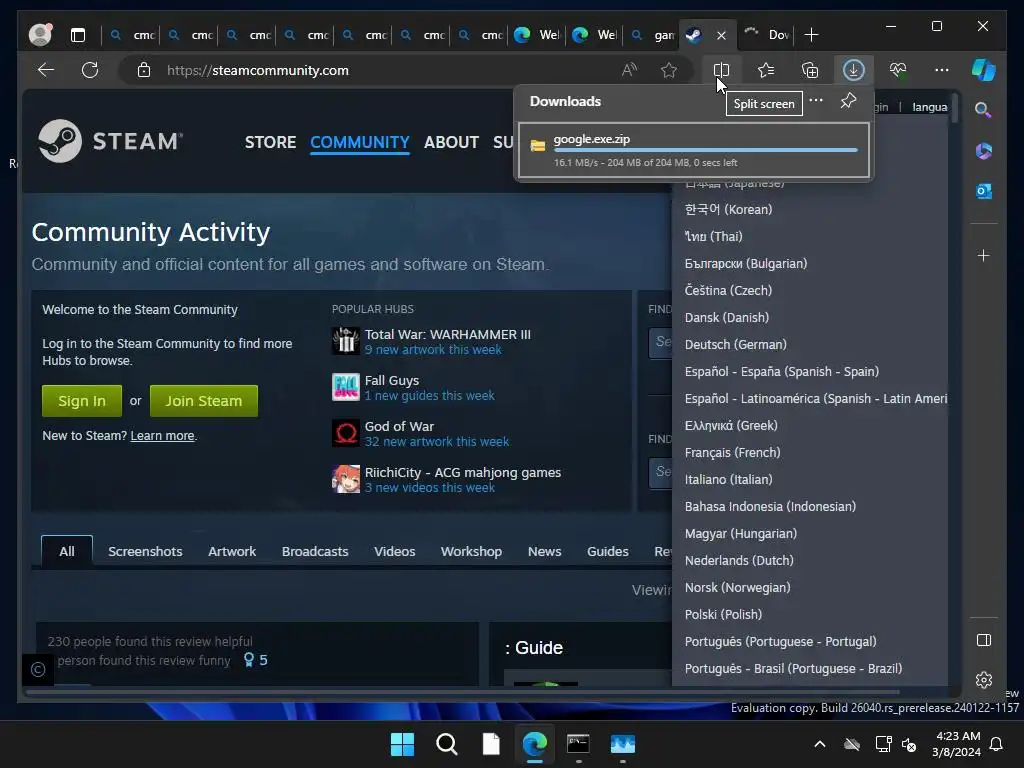The height and width of the screenshot is (768, 1024).
Task: Open the tab actions menu icon
Action: click(78, 35)
